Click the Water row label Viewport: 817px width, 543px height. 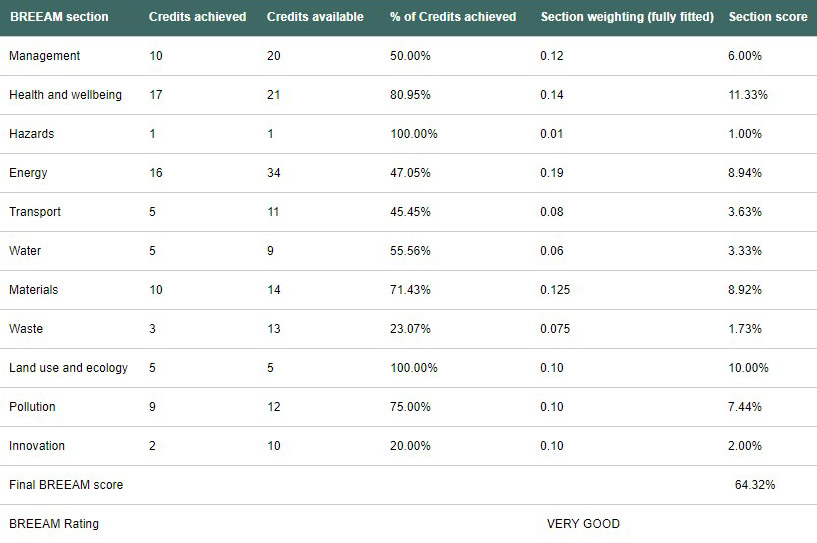coord(28,251)
